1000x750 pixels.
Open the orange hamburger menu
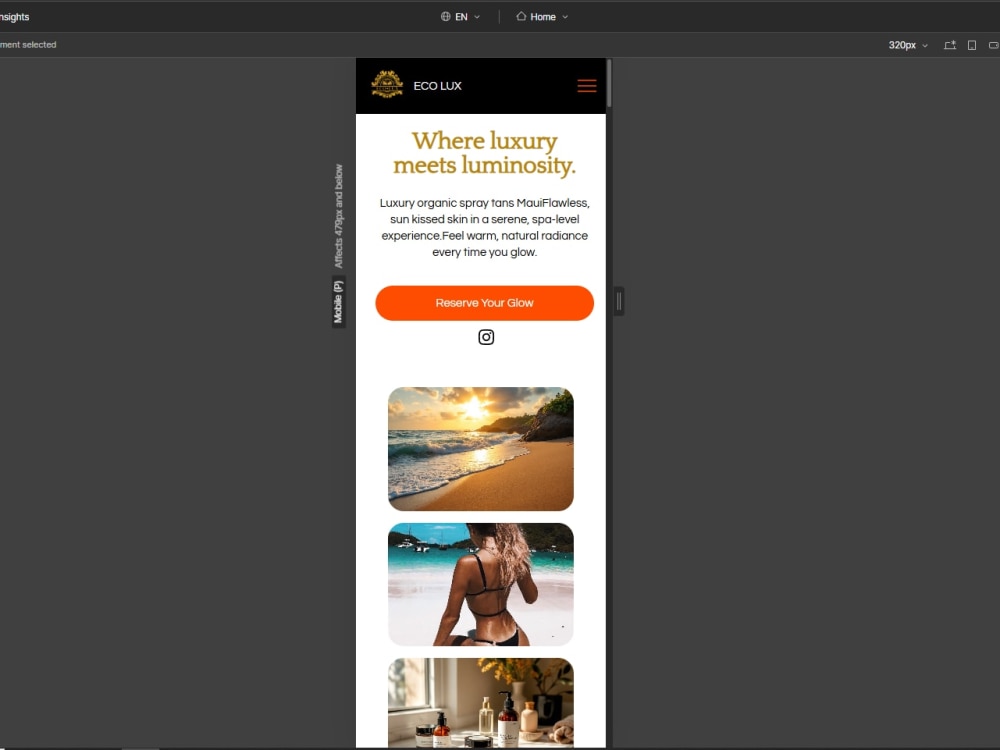tap(587, 85)
